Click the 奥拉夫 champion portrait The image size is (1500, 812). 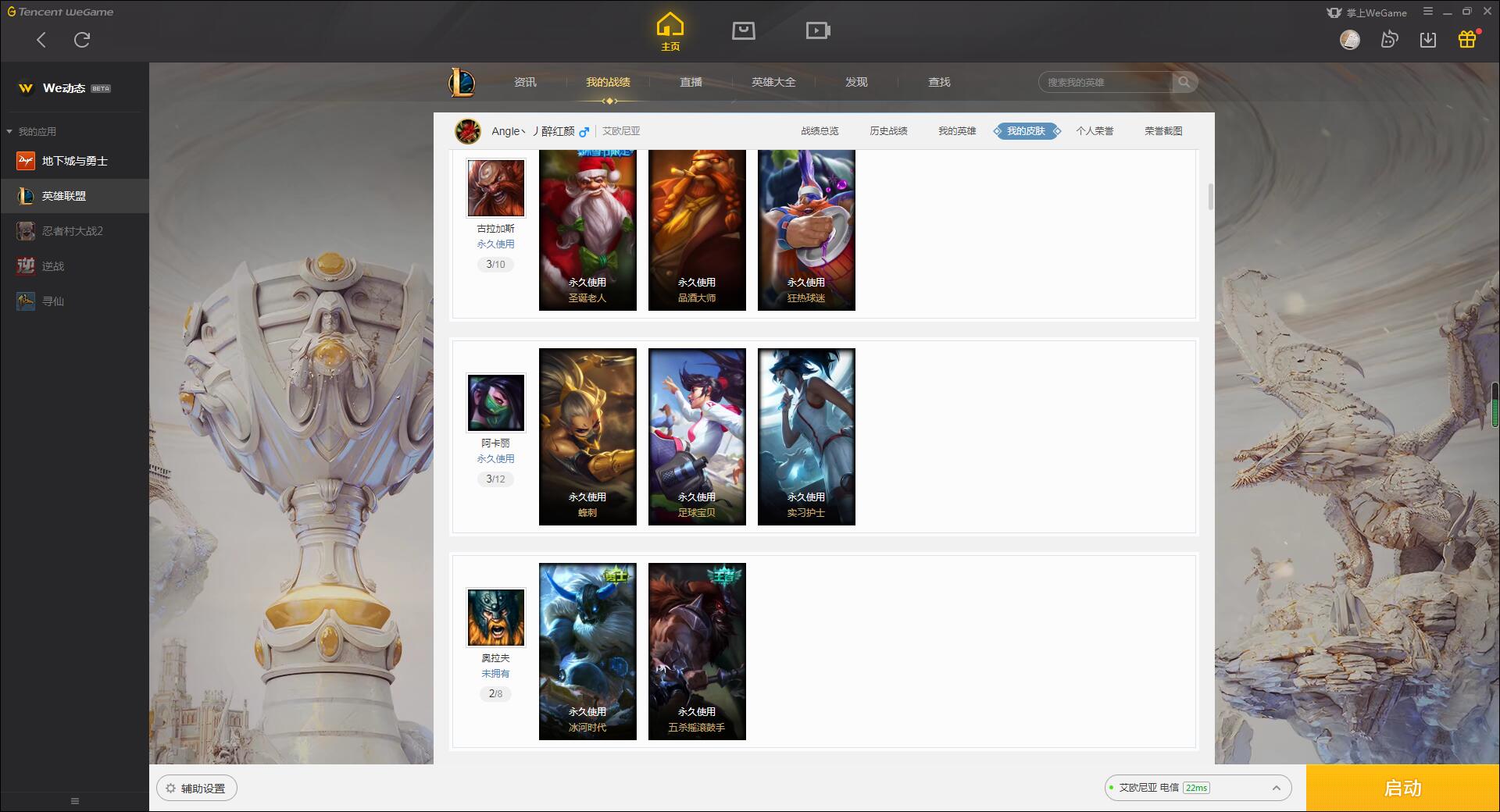coord(495,618)
